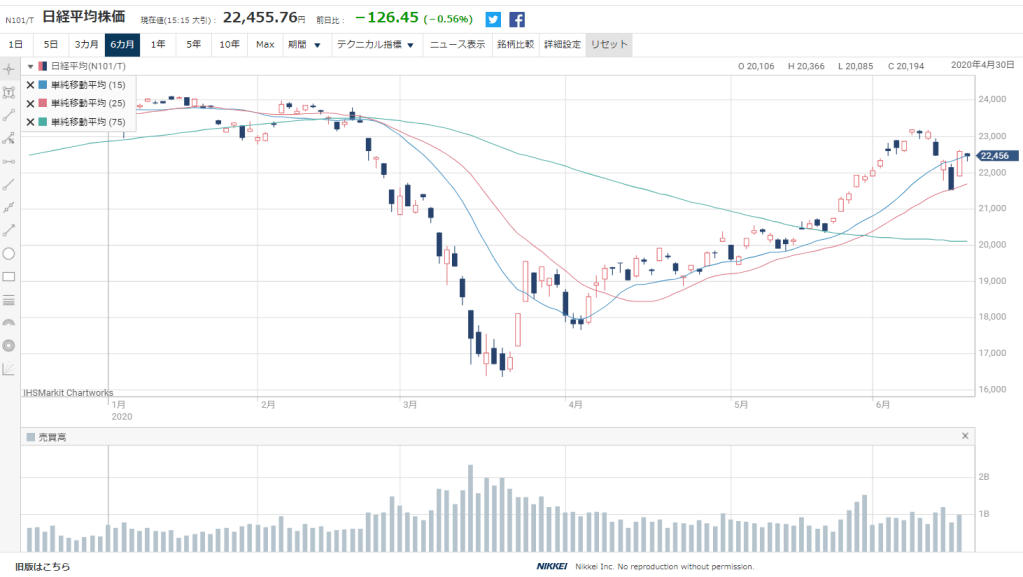This screenshot has height=577, width=1023.
Task: Select the crosshair cursor tool
Action: coord(9,69)
